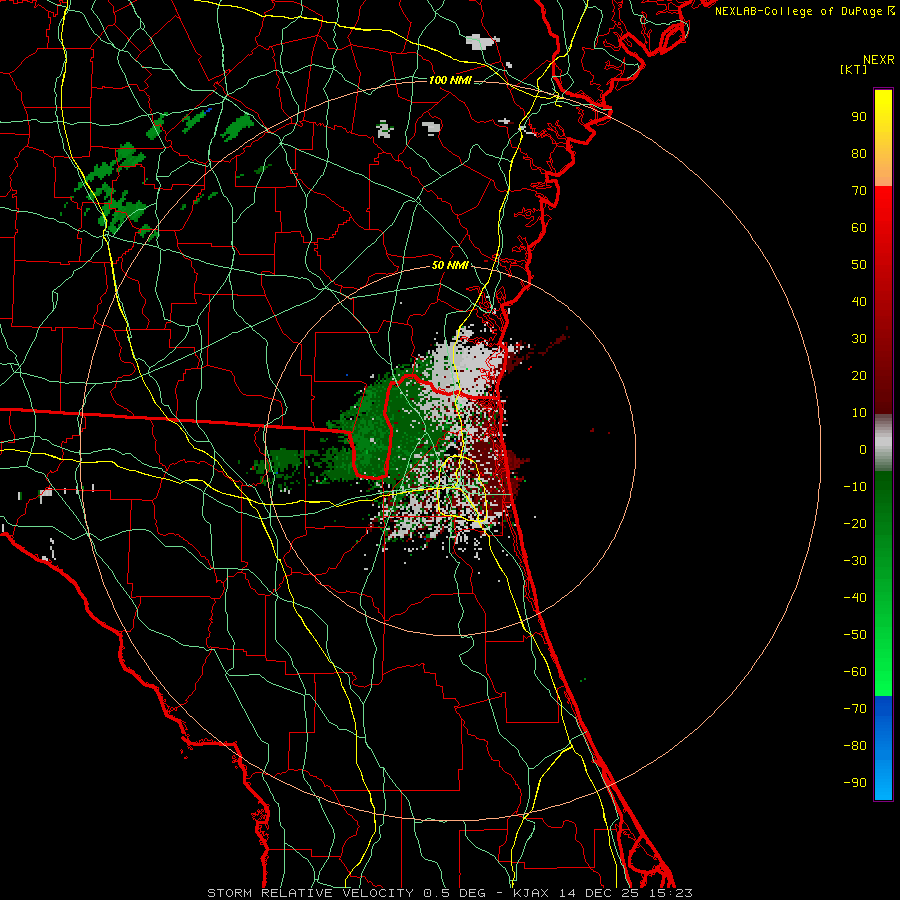The width and height of the screenshot is (900, 900).
Task: Click the -90 value on color scale
Action: [855, 783]
